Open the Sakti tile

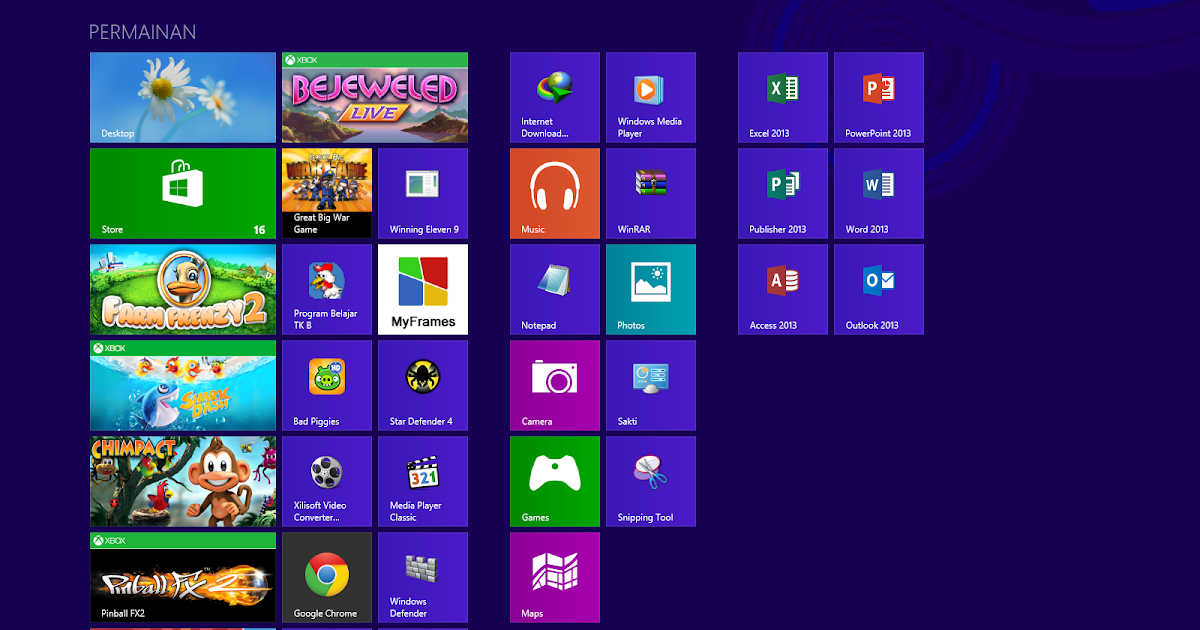point(651,385)
